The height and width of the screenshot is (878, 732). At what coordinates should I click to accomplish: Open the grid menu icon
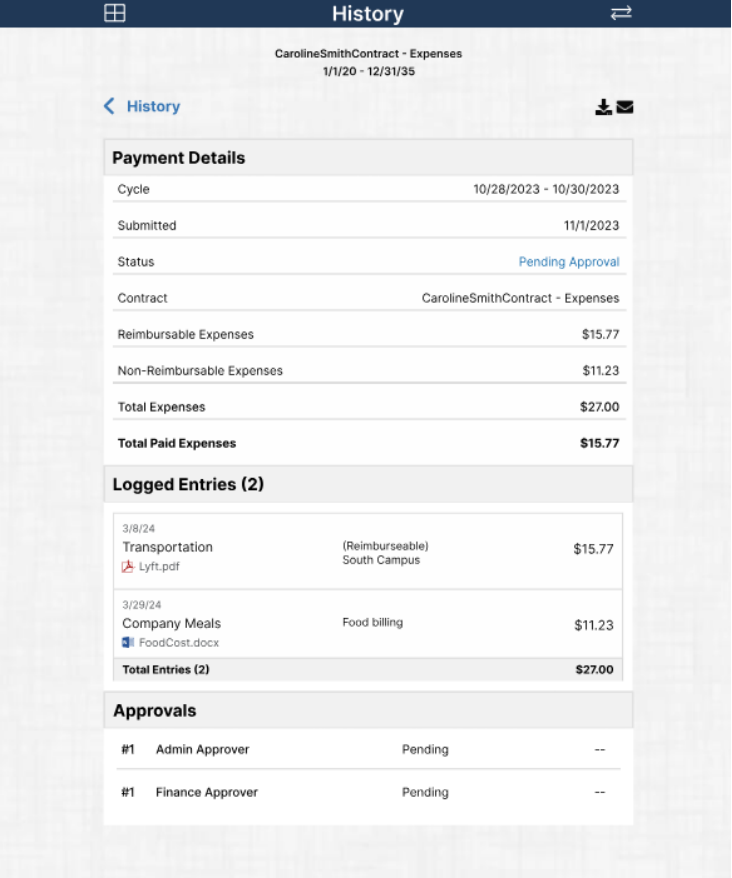point(115,13)
